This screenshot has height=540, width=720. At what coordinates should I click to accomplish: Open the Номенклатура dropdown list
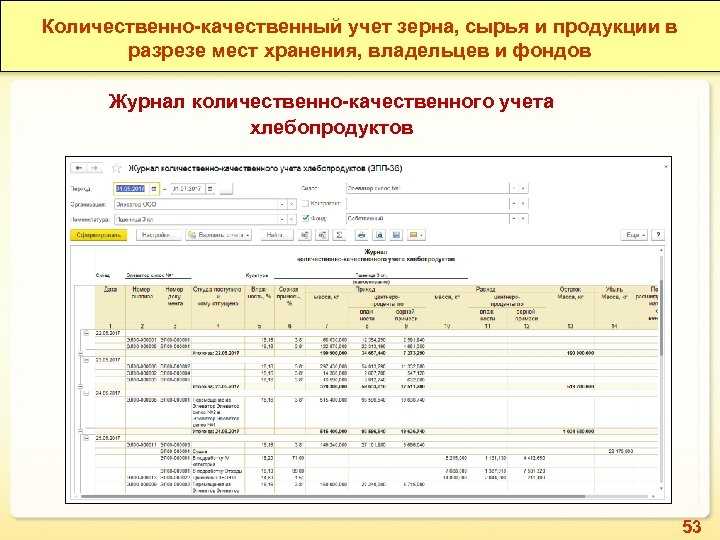point(282,219)
